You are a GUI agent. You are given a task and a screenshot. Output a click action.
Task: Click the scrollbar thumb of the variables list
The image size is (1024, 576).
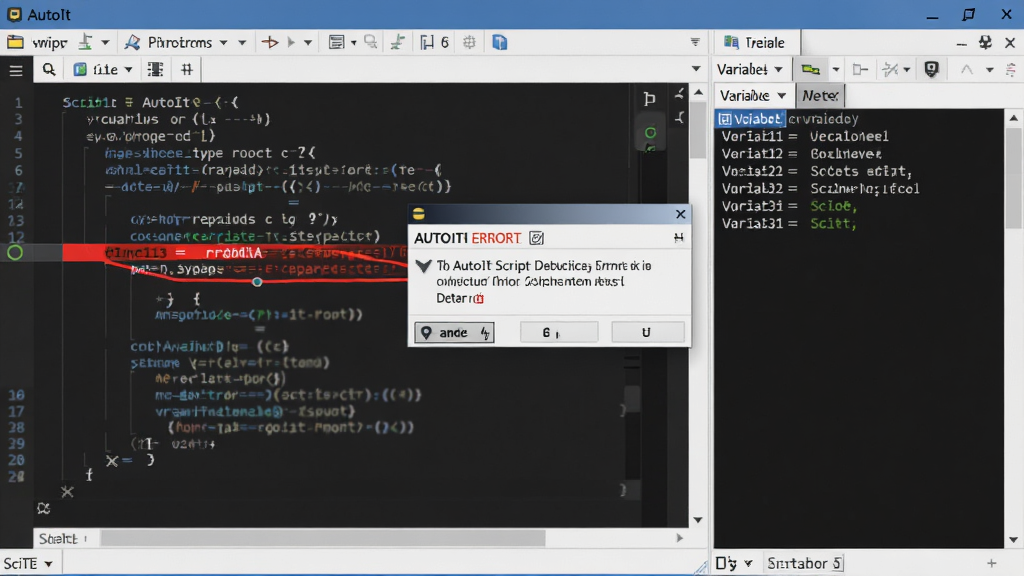(1013, 178)
